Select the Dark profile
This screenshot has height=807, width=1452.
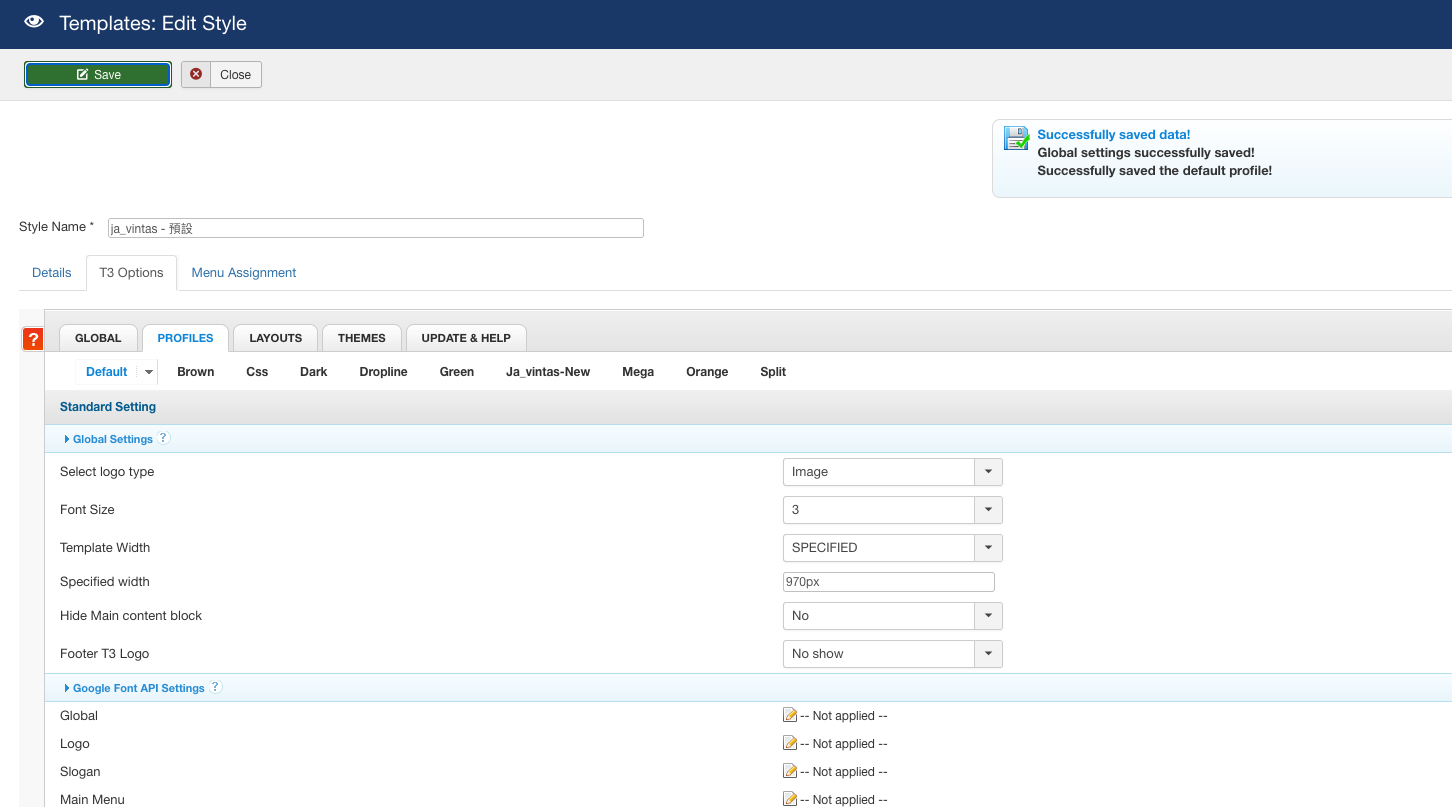313,372
